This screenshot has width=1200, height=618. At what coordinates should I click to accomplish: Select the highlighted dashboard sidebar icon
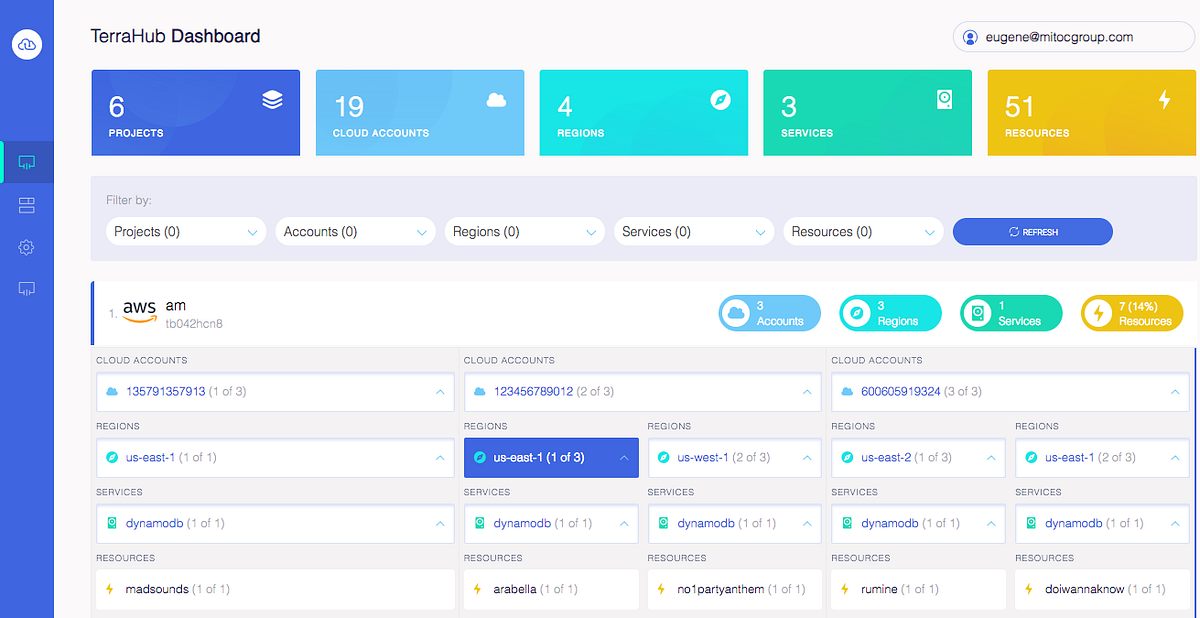point(26,161)
